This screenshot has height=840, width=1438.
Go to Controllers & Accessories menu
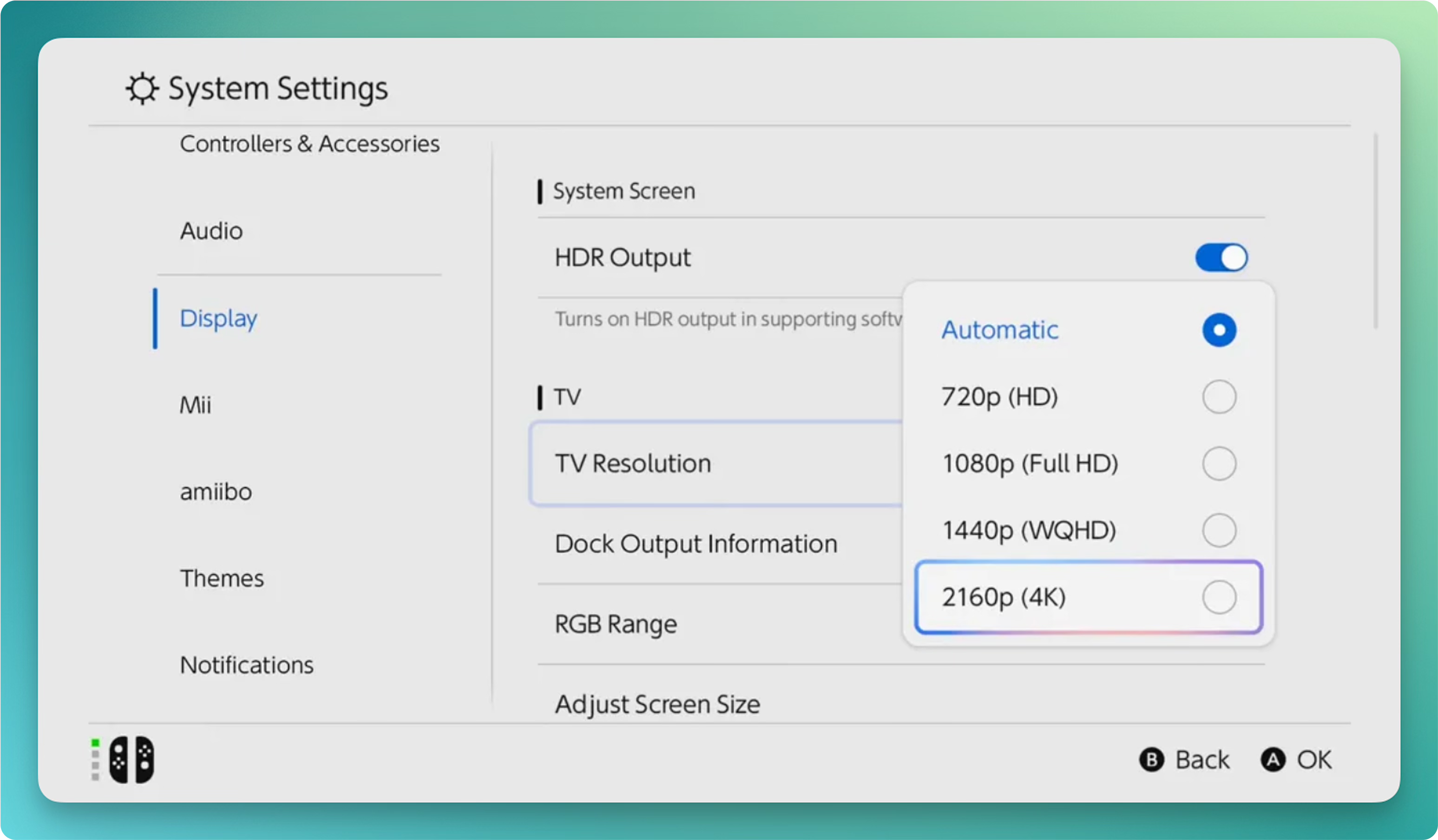[x=309, y=143]
